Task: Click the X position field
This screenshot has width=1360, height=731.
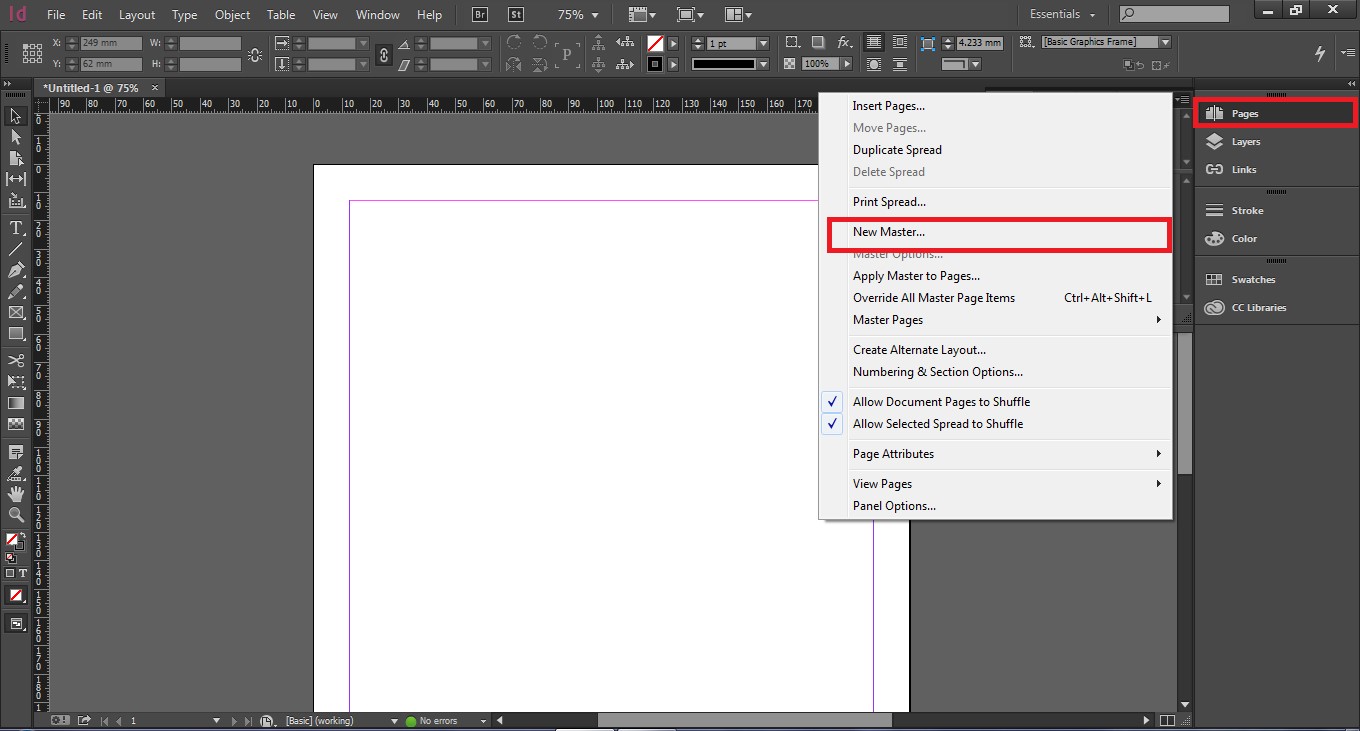Action: tap(109, 44)
